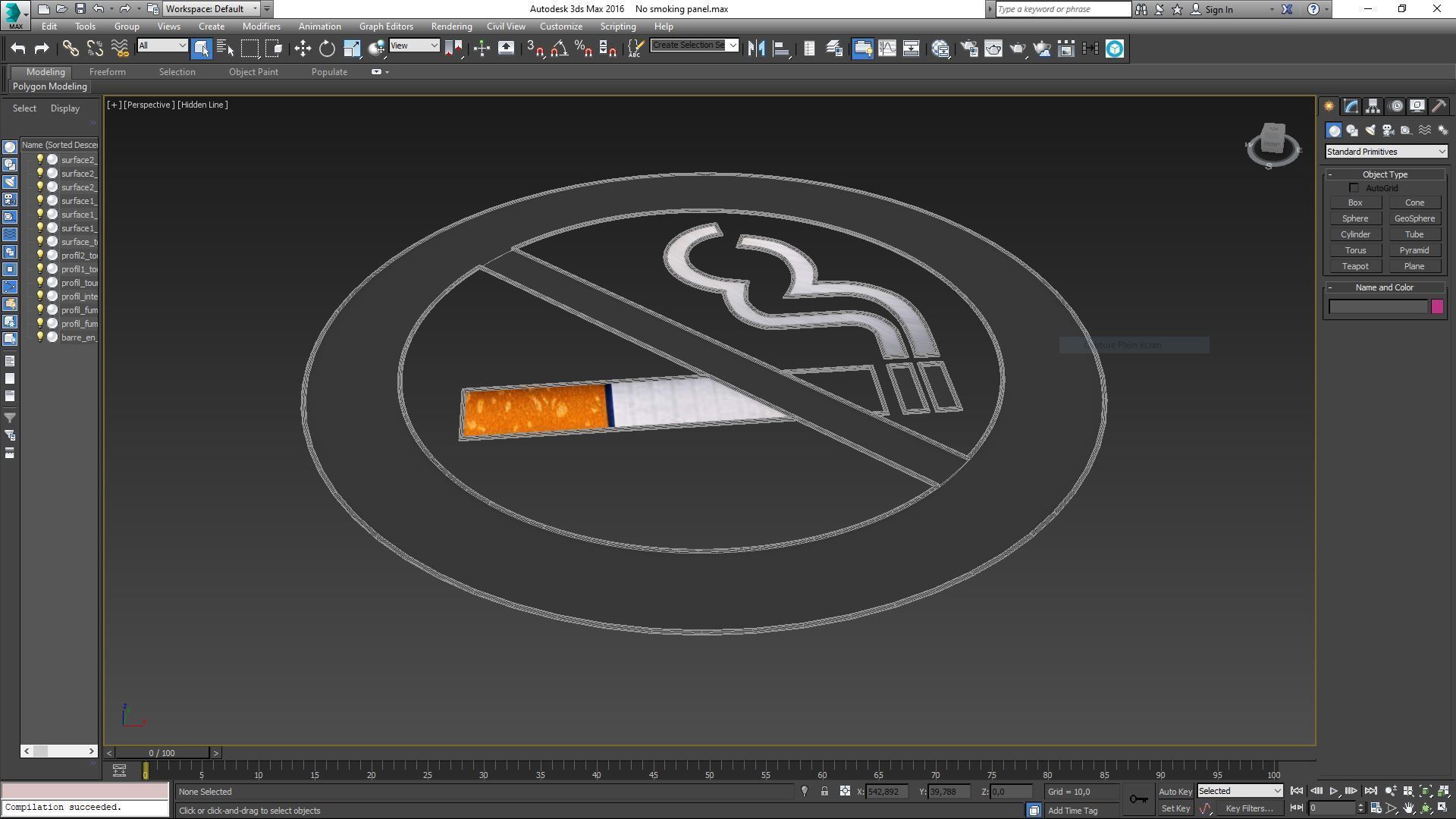This screenshot has height=819, width=1456.
Task: Click Set Keys key icon
Action: pos(1138,799)
